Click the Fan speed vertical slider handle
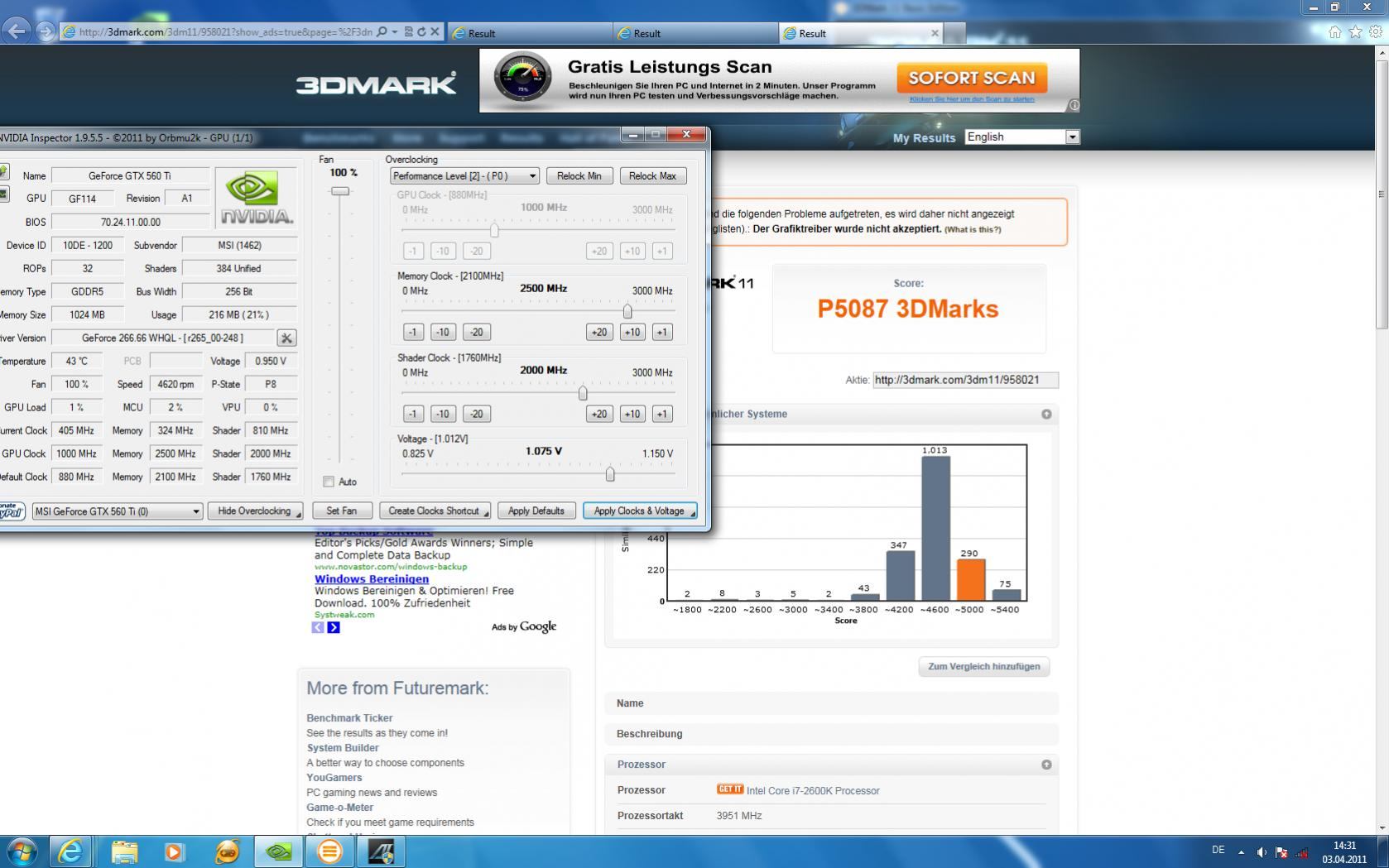 click(340, 191)
